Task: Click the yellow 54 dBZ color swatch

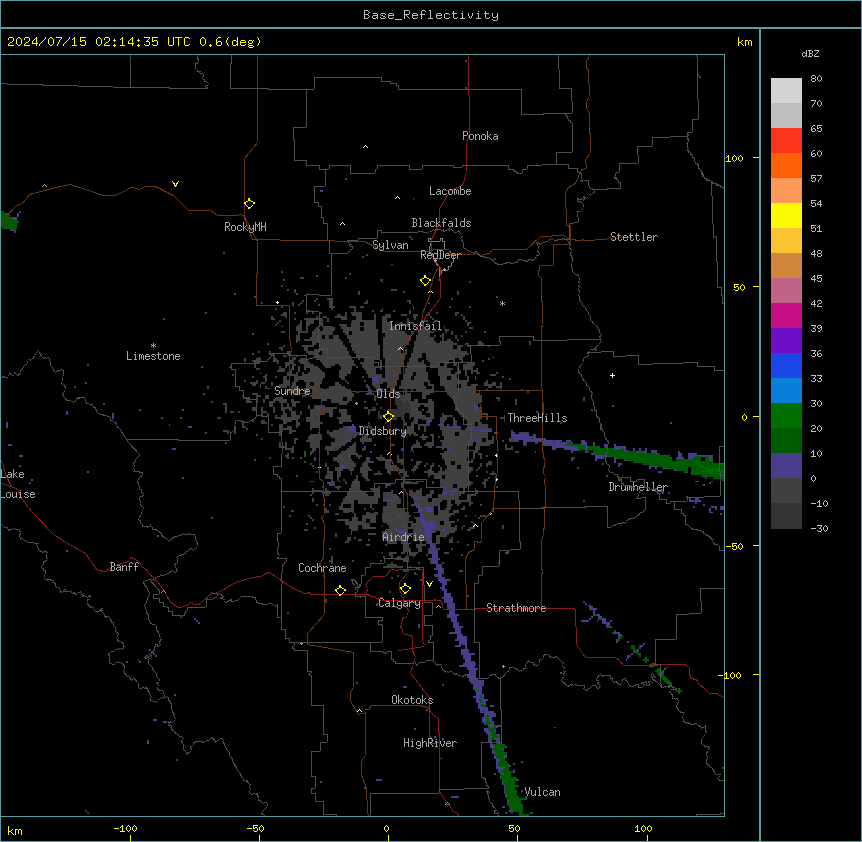Action: point(786,215)
